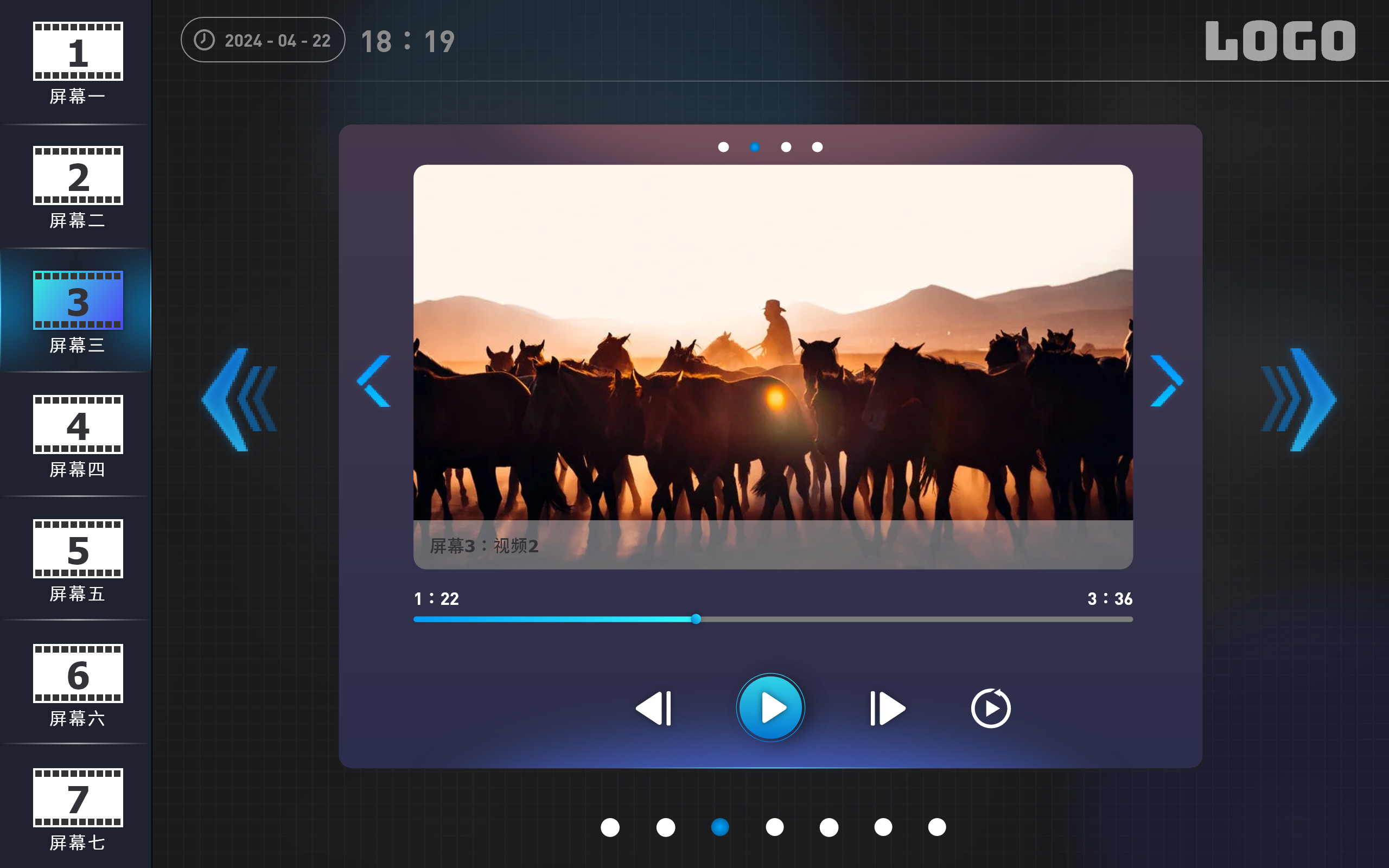Select second screen dot in bottom pager

pyautogui.click(x=666, y=827)
